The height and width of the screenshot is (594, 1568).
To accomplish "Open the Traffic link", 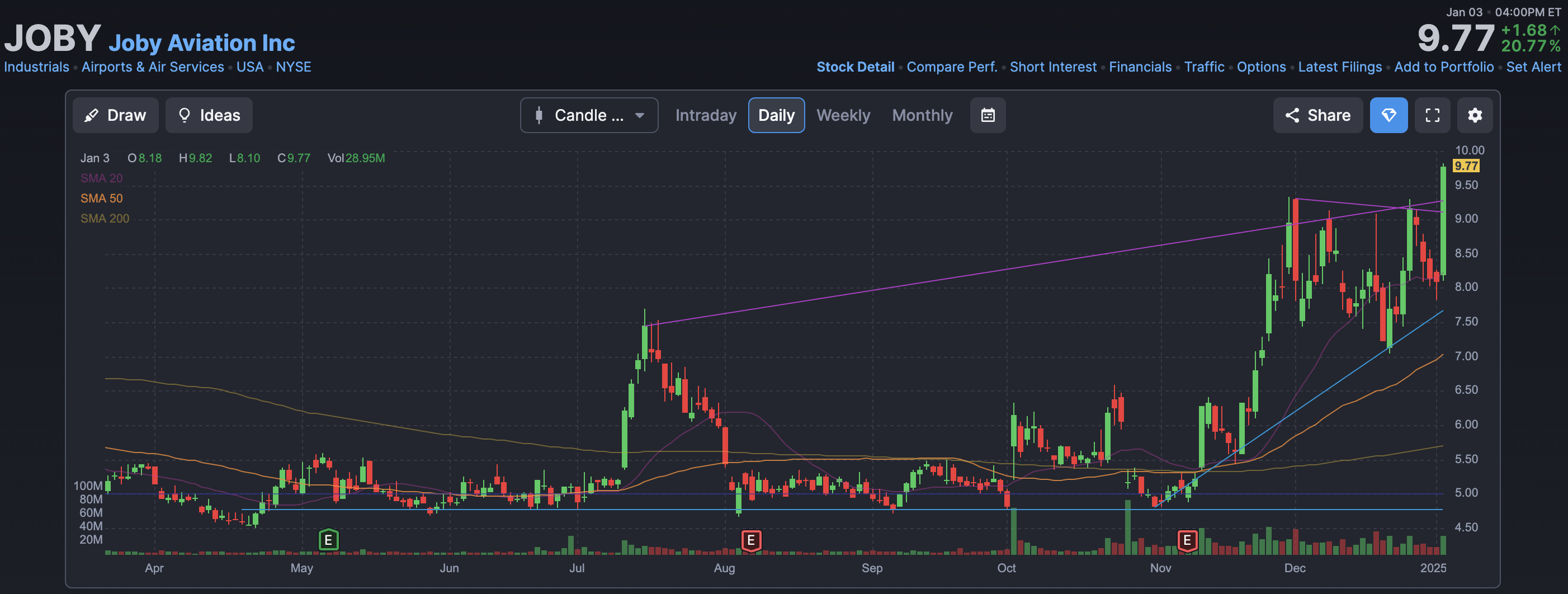I will pos(1204,67).
